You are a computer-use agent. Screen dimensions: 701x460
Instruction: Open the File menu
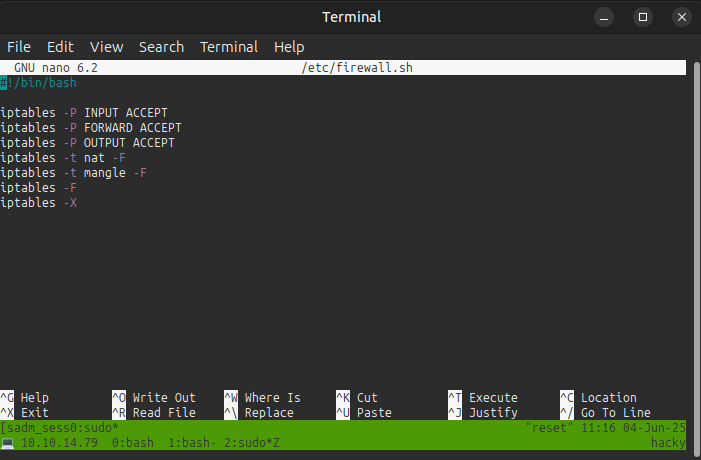[x=19, y=47]
